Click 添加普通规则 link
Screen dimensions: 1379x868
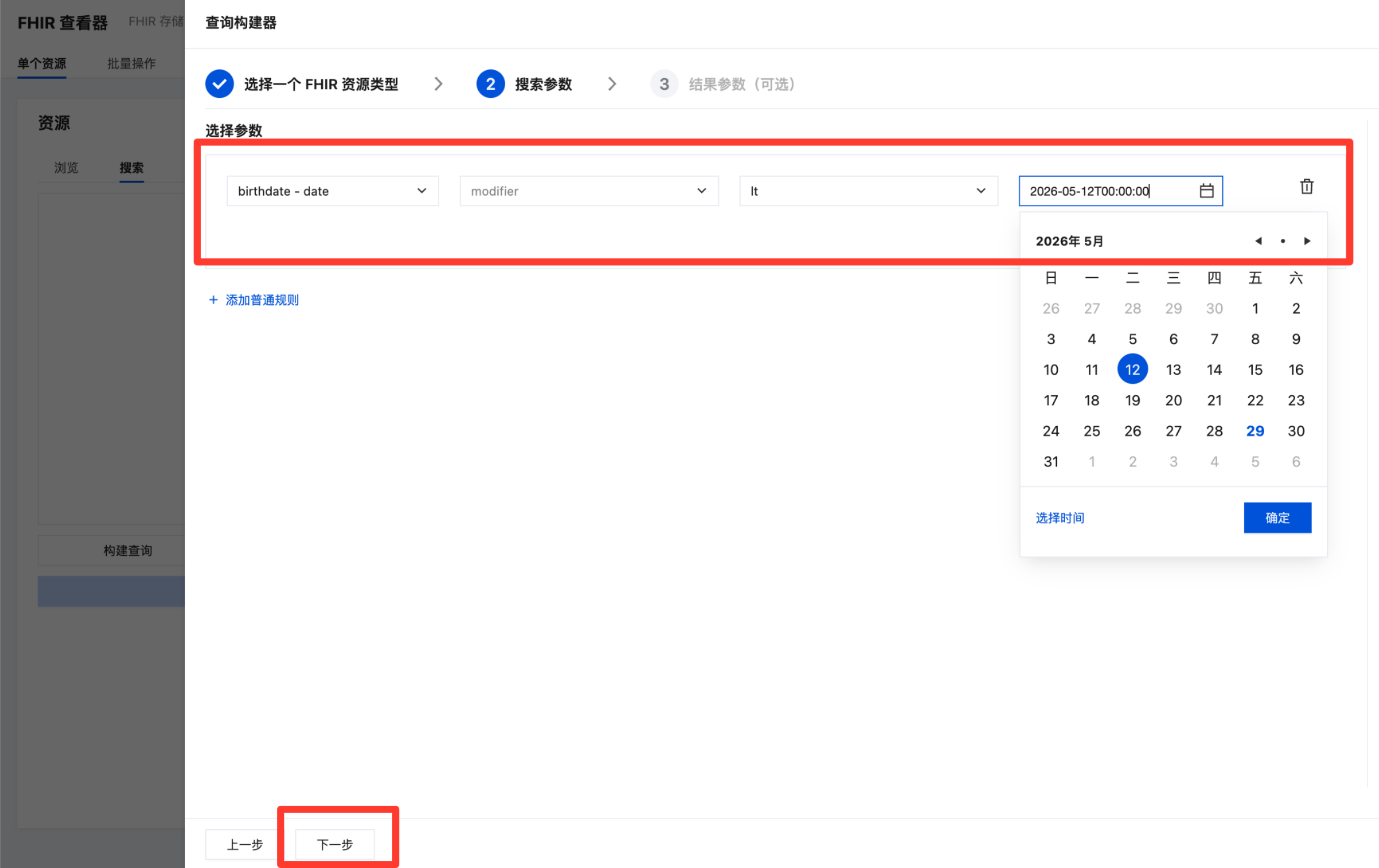pos(261,300)
